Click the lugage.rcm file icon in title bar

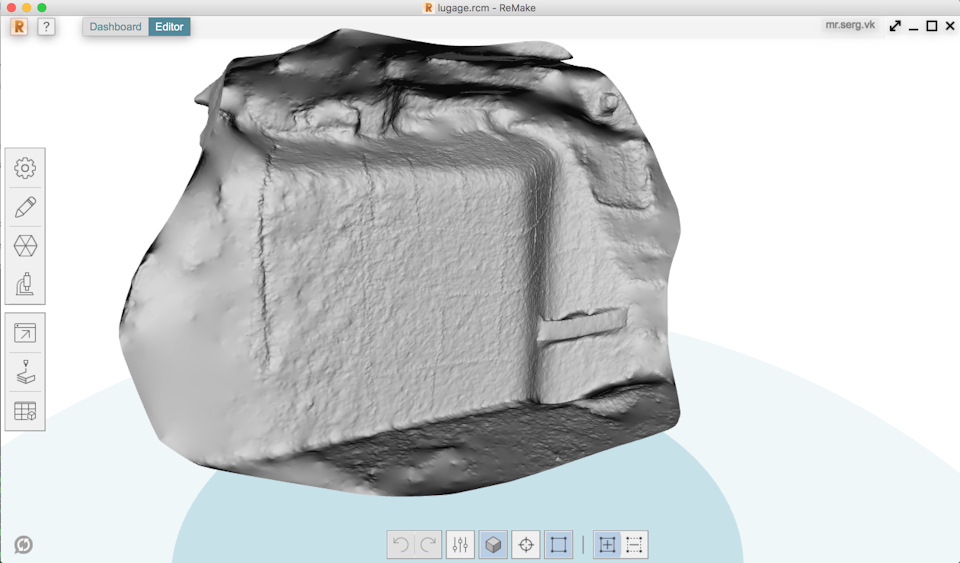coord(428,8)
